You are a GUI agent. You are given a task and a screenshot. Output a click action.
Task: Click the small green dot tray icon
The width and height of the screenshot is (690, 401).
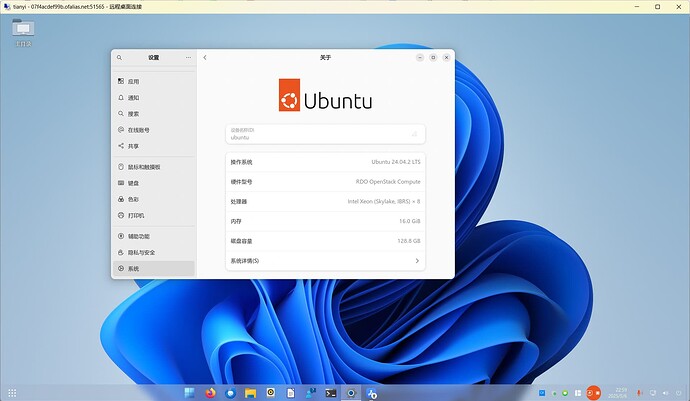[x=554, y=393]
